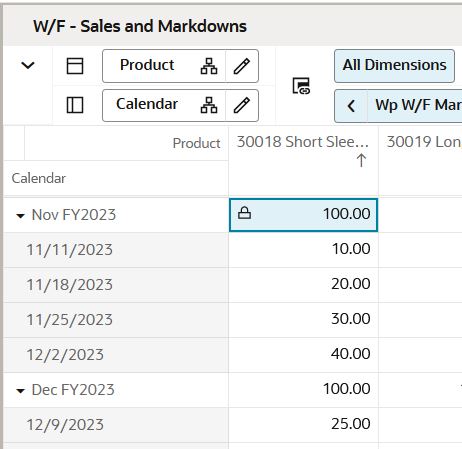Click the lock icon in Nov FY2023 cell
The height and width of the screenshot is (449, 462).
click(244, 213)
